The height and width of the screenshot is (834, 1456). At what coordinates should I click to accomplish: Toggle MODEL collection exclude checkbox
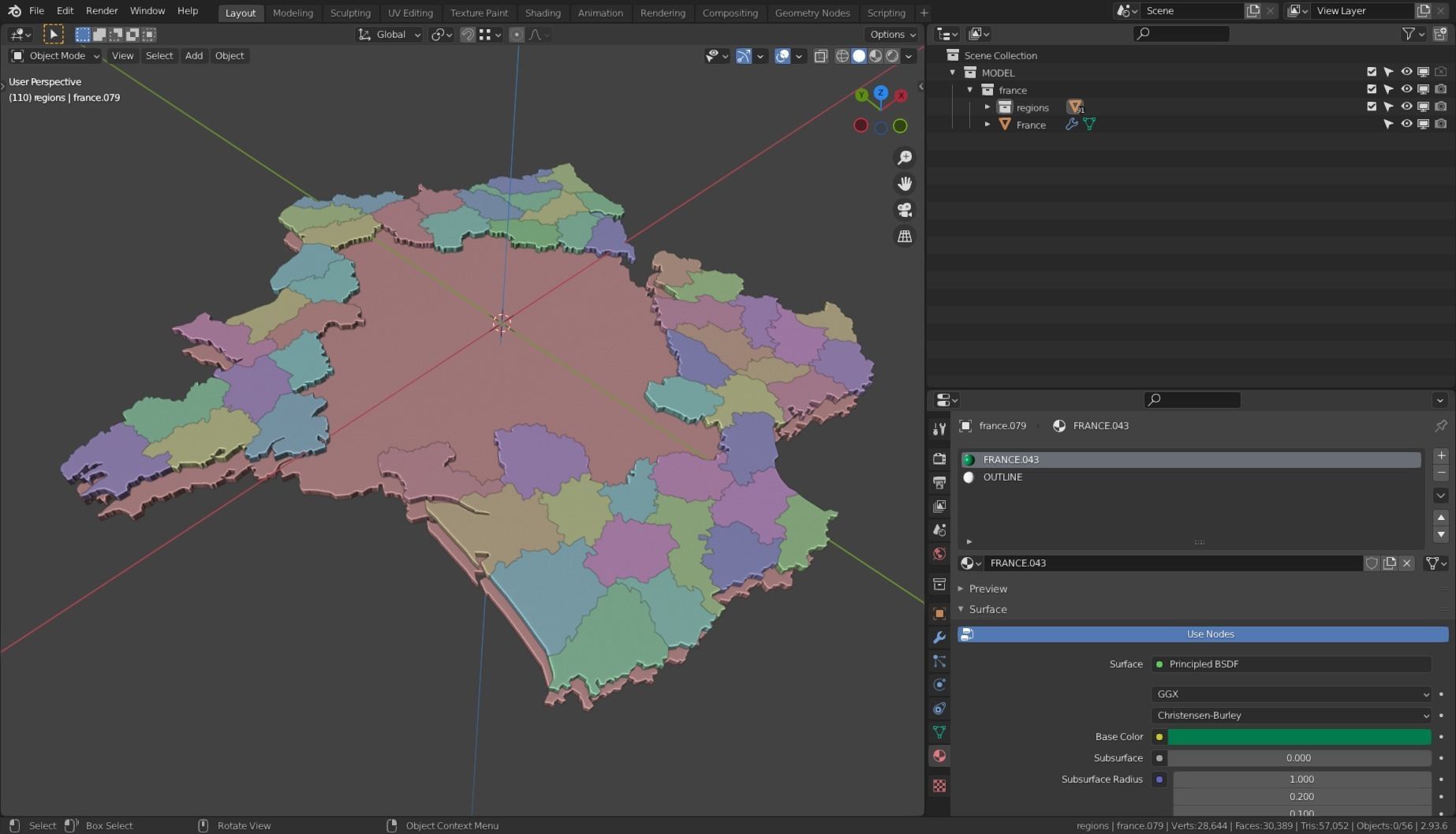coord(1372,72)
